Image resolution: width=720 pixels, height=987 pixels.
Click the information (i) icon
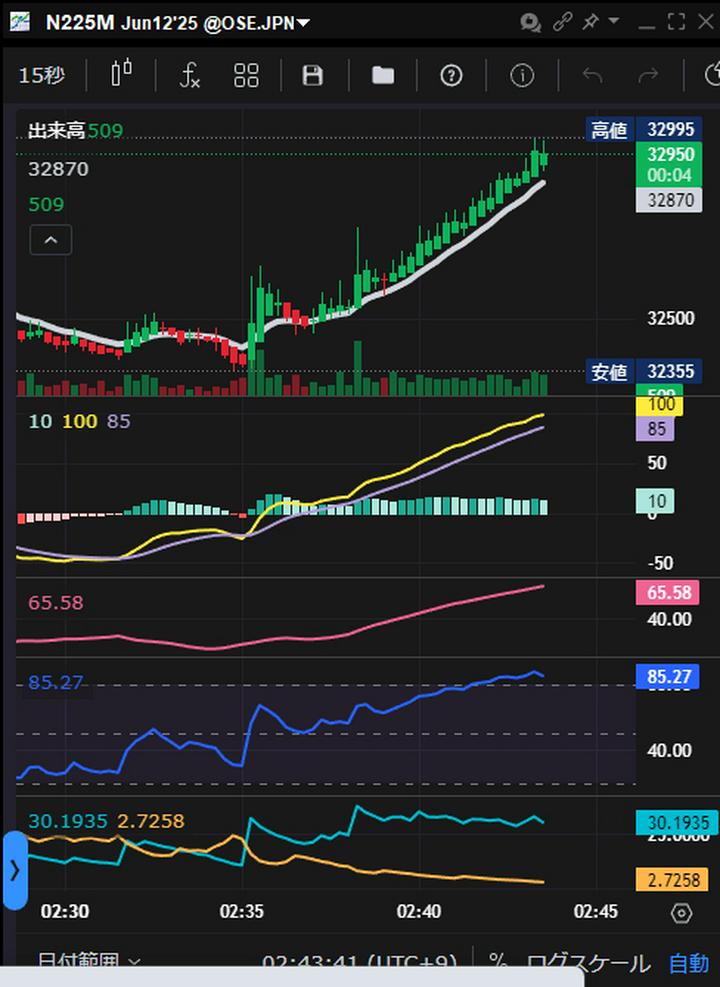click(522, 75)
